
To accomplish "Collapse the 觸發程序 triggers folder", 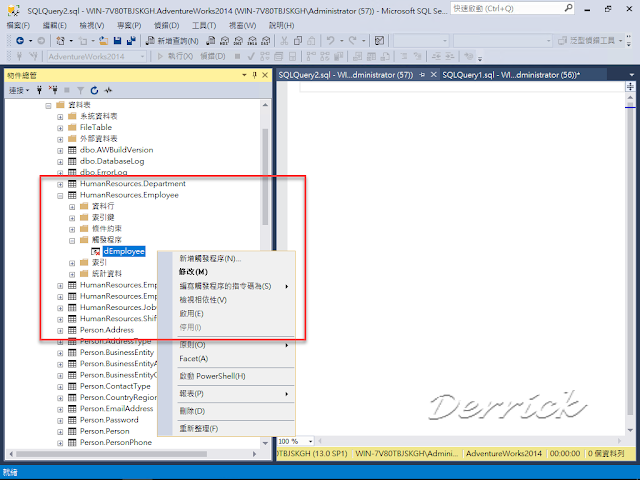I will pos(72,240).
